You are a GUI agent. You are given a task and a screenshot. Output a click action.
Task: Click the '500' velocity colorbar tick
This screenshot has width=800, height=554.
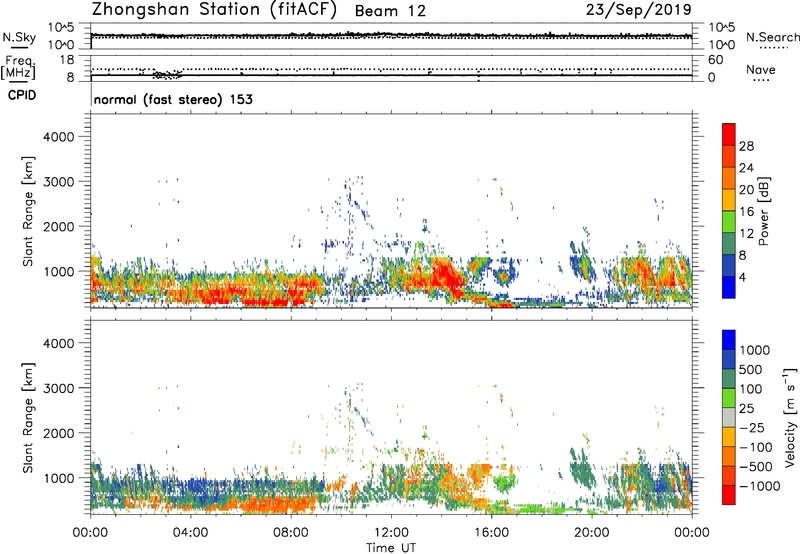tap(751, 369)
